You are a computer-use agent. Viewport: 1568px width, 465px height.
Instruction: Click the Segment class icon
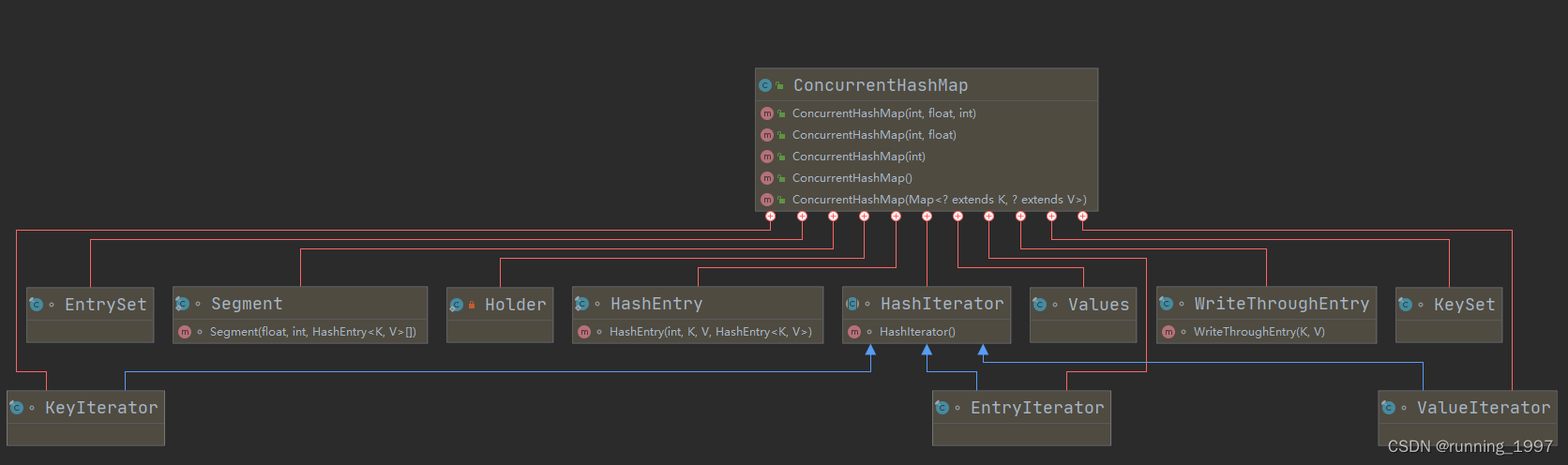(183, 304)
